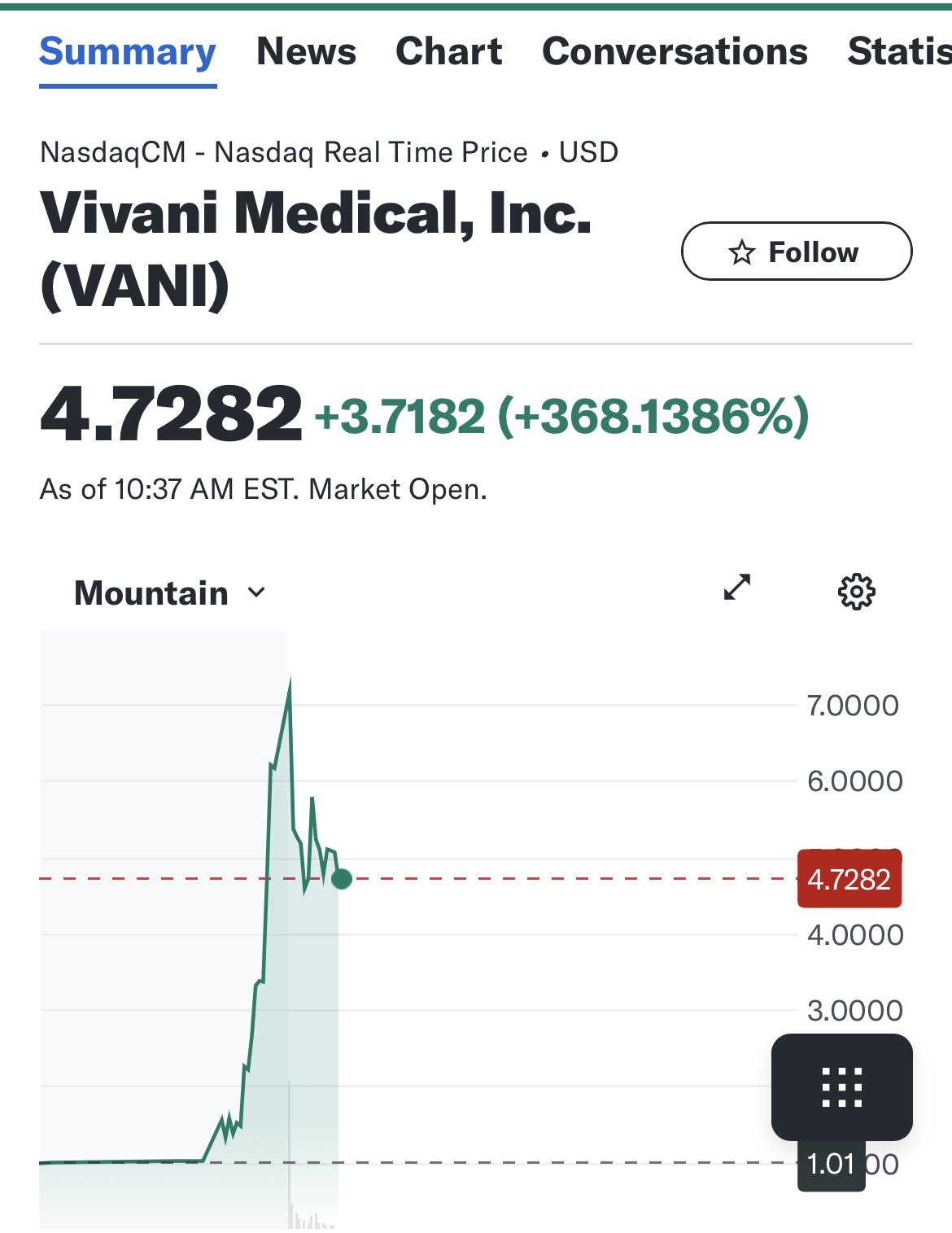Go to the Conversations tab
Screen dimensions: 952x1233
[x=675, y=51]
